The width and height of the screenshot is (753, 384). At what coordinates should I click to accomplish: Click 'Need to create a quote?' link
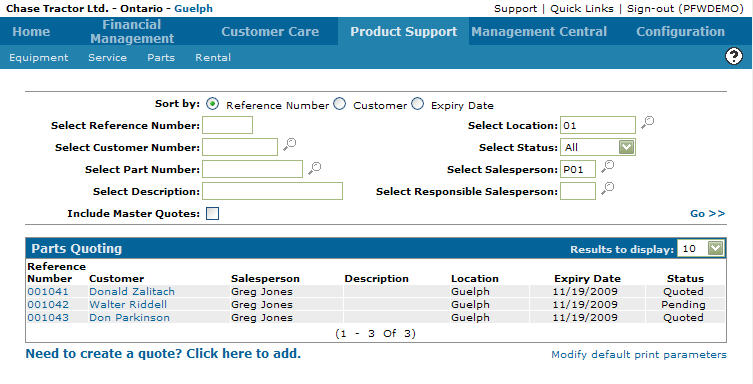163,354
